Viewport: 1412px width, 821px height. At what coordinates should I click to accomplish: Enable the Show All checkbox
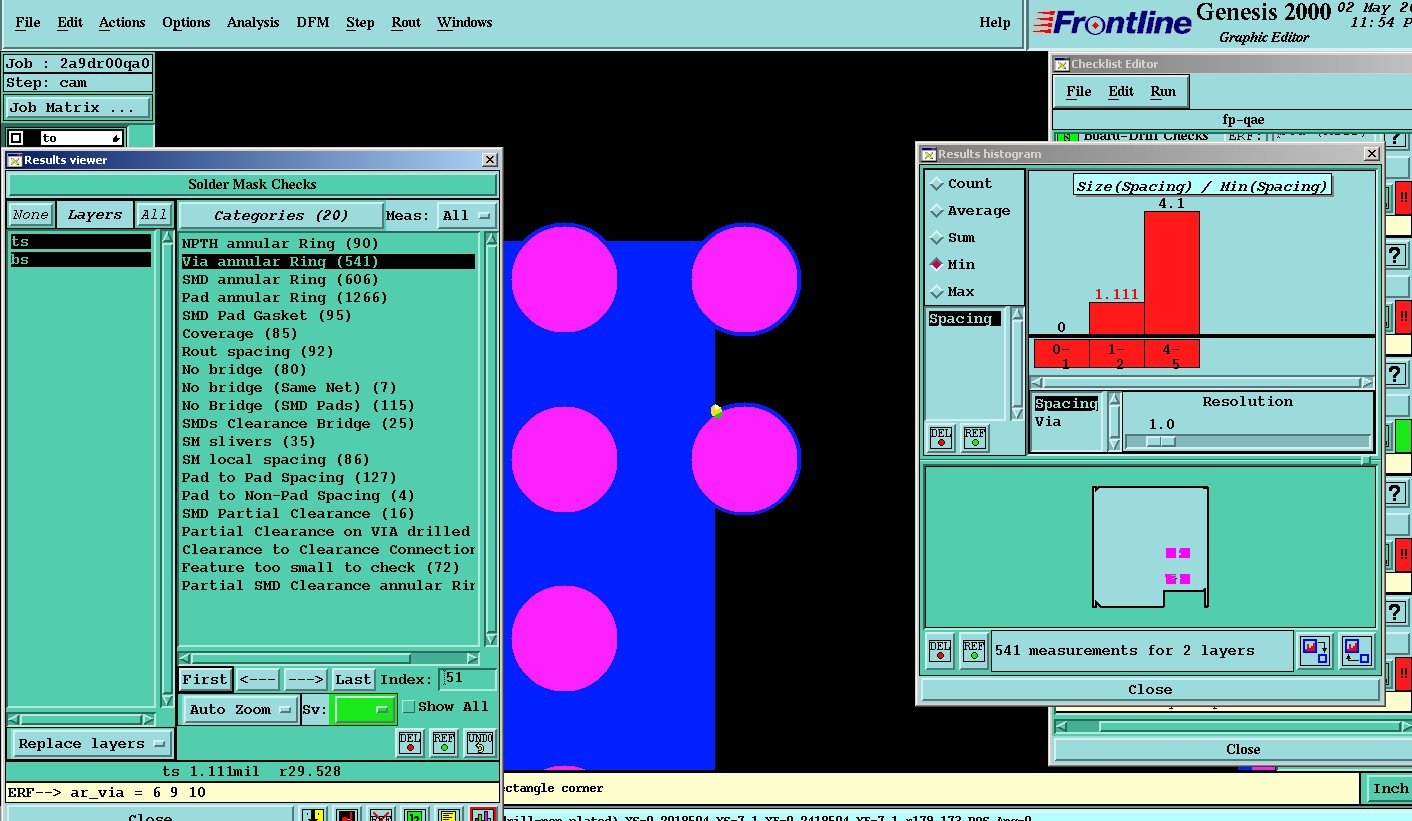[408, 707]
